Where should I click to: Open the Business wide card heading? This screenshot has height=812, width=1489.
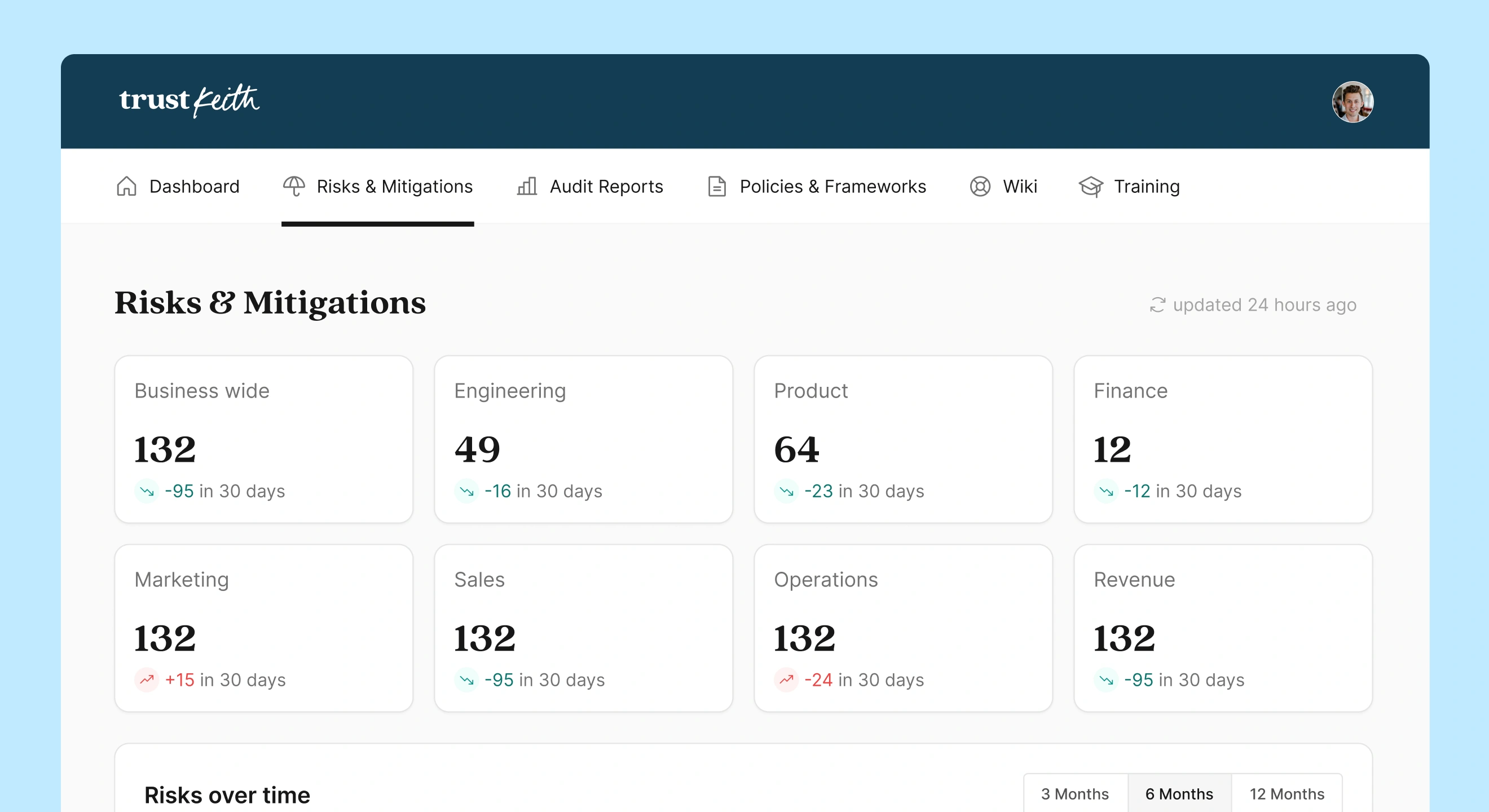pyautogui.click(x=202, y=391)
